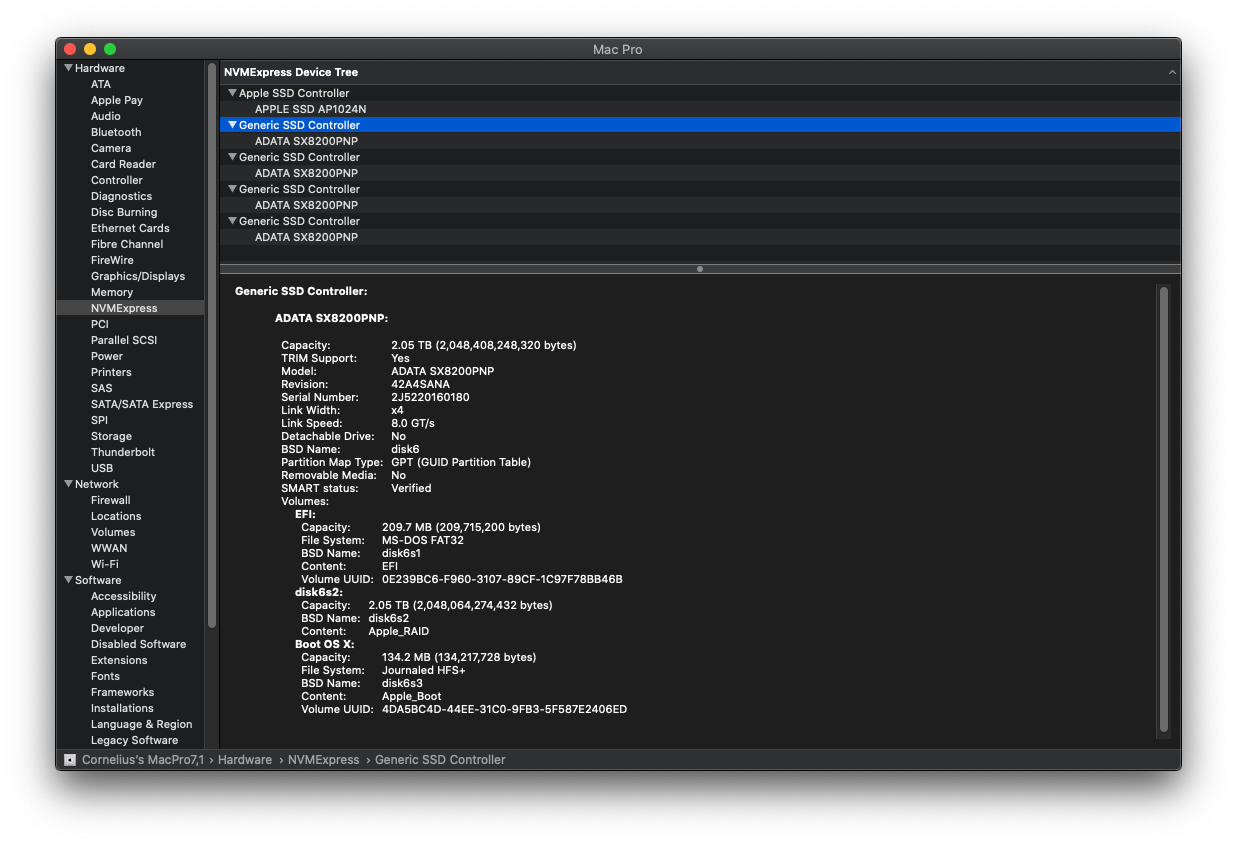Select Parallel SCSI category
Image resolution: width=1237 pixels, height=844 pixels.
click(124, 340)
